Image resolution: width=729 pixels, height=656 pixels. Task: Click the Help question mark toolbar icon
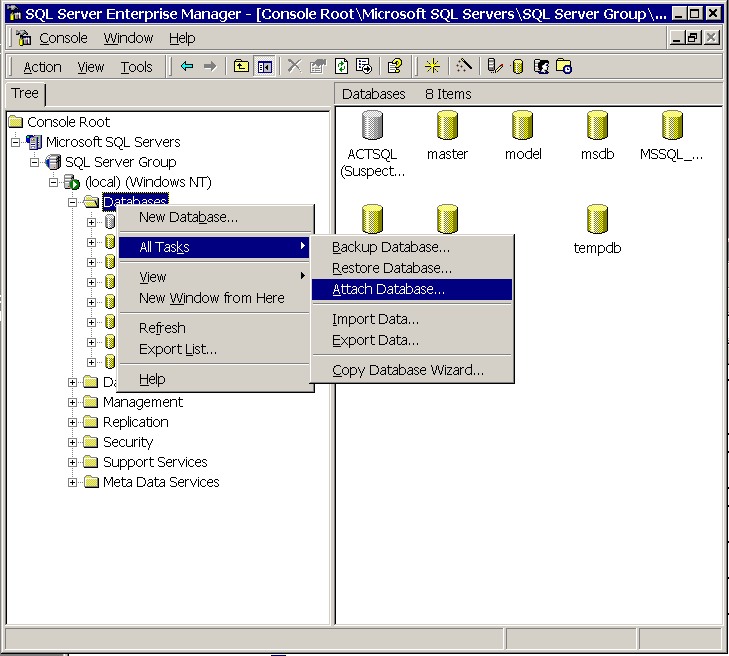point(395,66)
